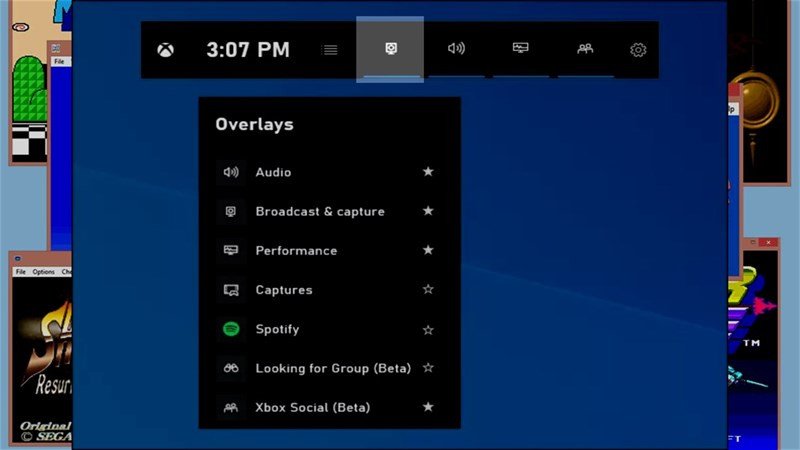The height and width of the screenshot is (450, 800).
Task: Open Xbox Social icon in top bar
Action: [585, 49]
